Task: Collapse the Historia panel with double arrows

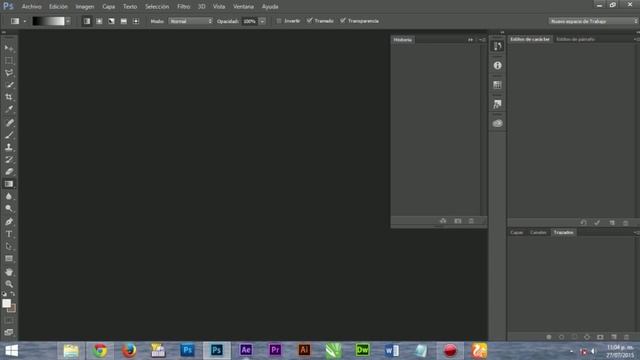Action: (470, 40)
